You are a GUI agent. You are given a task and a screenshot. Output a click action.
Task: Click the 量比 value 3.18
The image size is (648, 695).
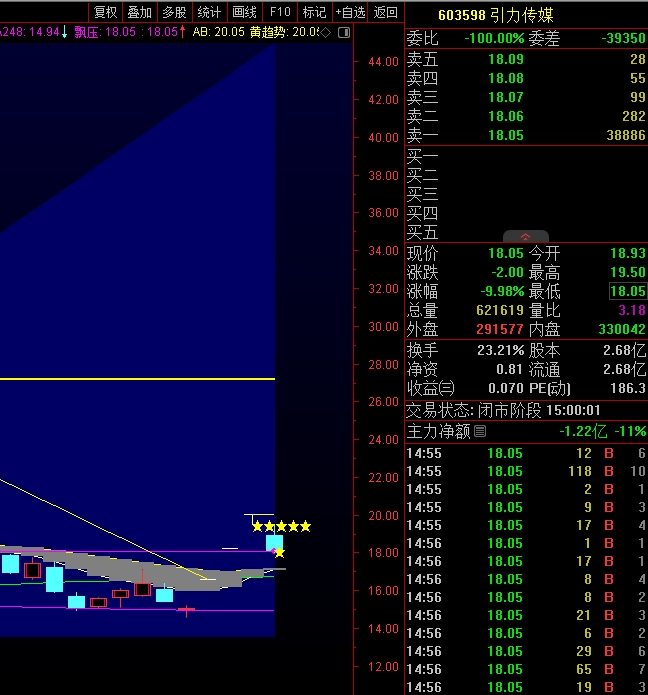click(x=632, y=310)
